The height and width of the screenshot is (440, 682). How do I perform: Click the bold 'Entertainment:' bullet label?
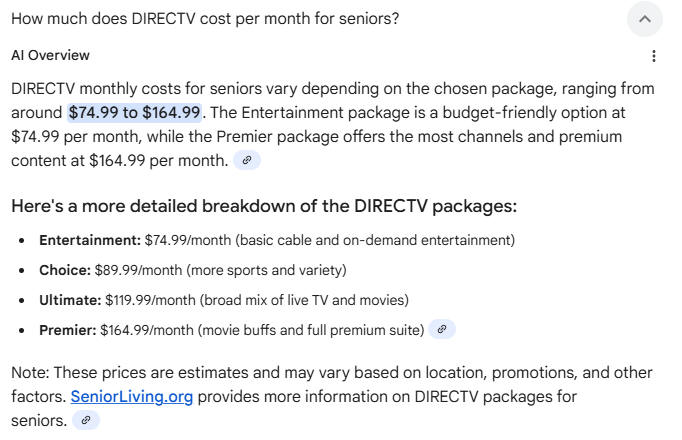(90, 240)
